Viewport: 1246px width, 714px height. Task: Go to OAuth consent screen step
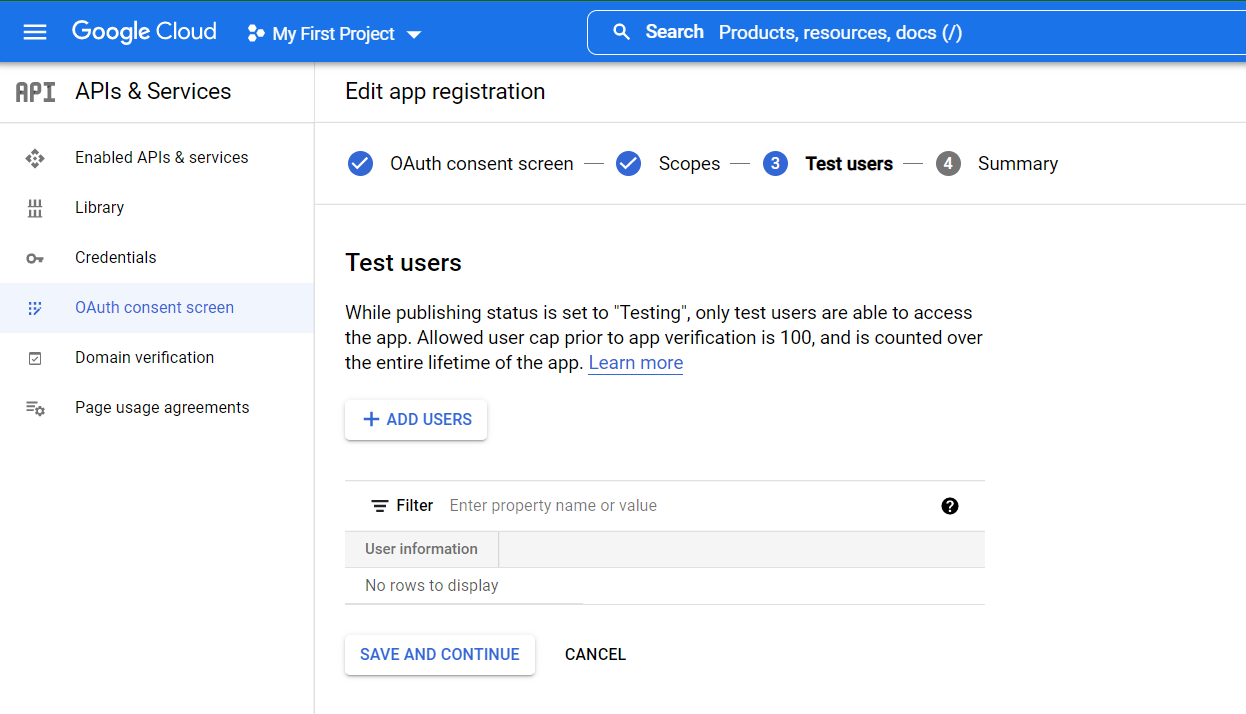coord(481,164)
